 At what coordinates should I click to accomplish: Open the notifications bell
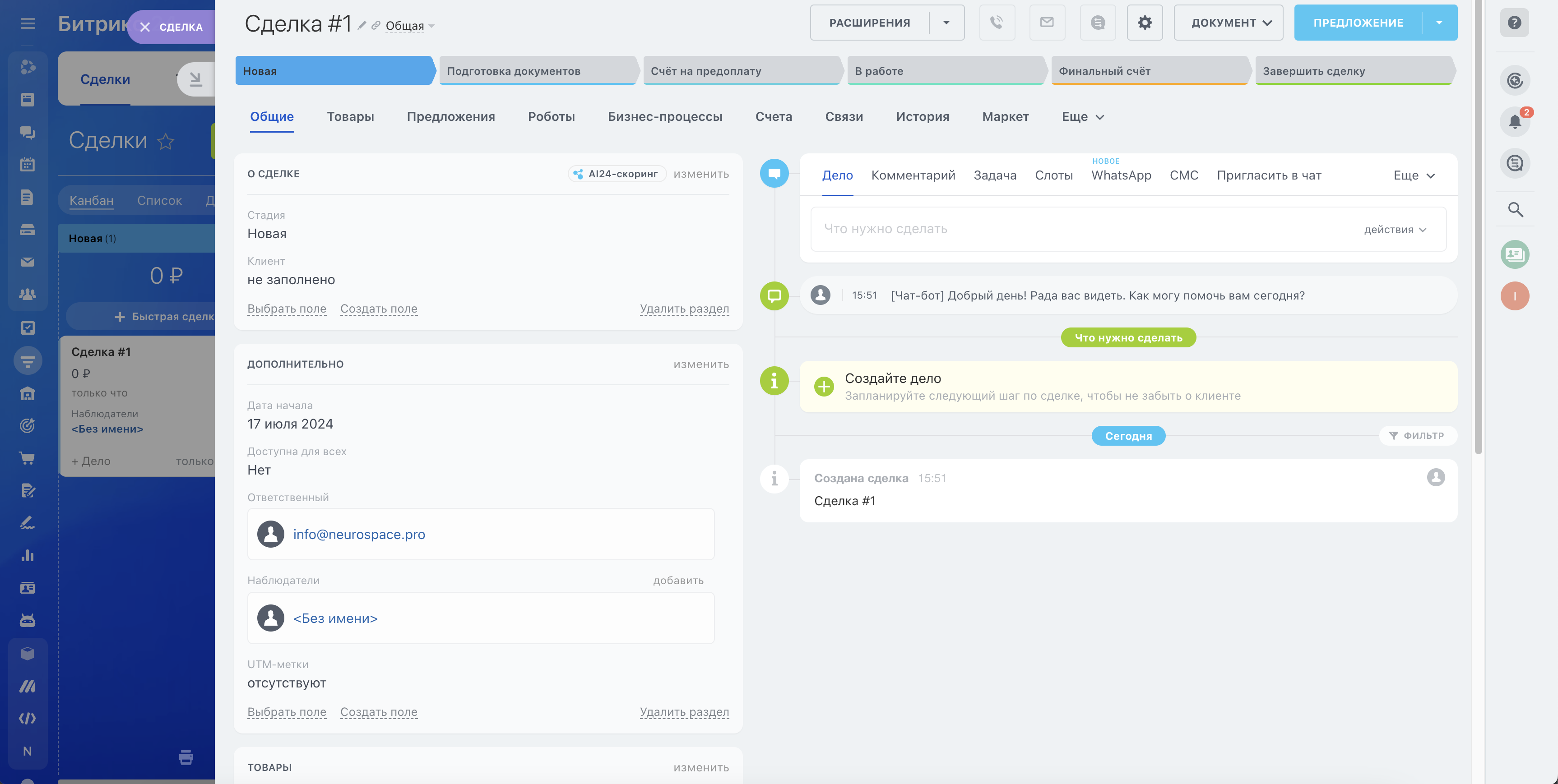point(1515,121)
